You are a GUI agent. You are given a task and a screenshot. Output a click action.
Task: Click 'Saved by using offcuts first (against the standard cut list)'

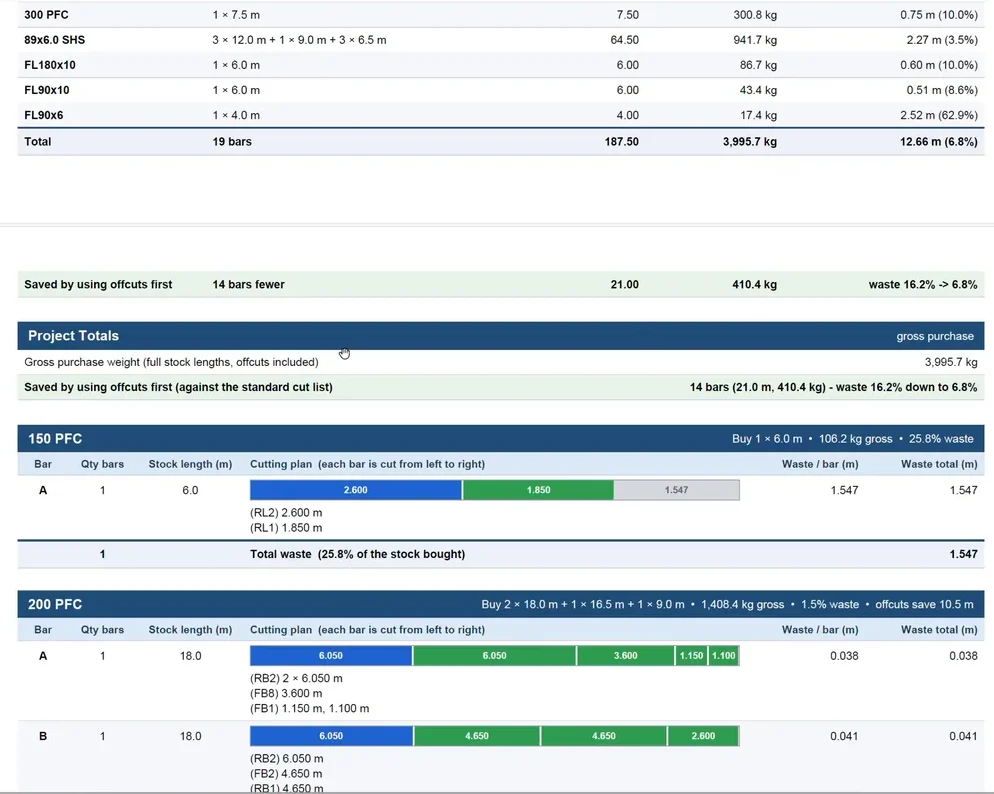coord(178,387)
